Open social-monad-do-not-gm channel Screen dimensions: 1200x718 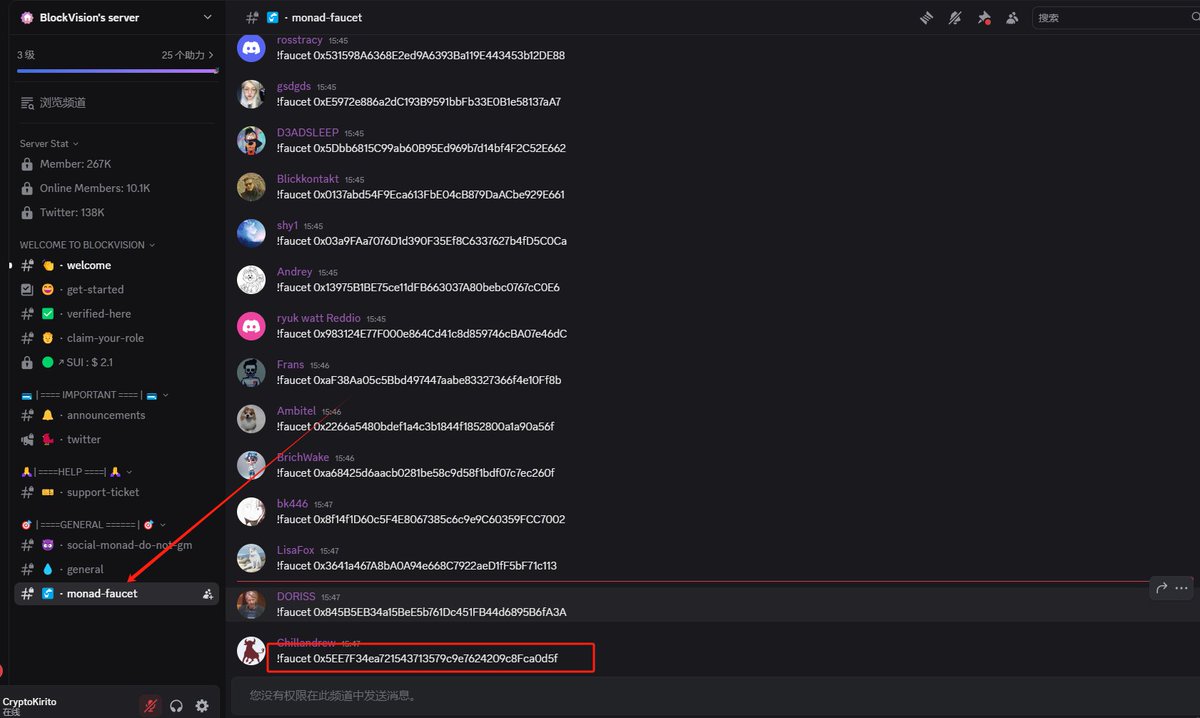tap(115, 546)
